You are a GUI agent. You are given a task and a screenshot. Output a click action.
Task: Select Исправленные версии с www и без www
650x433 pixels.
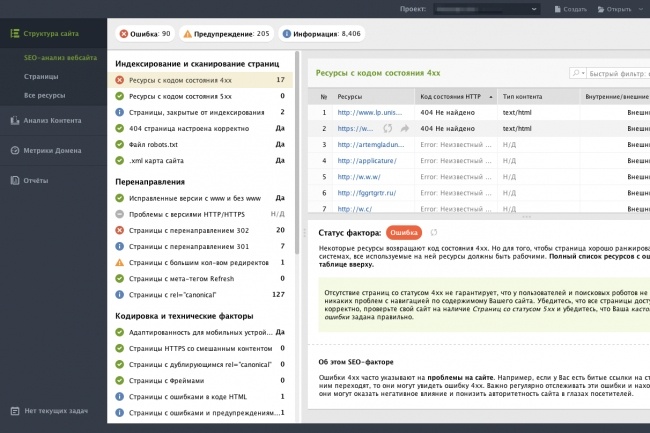click(200, 198)
